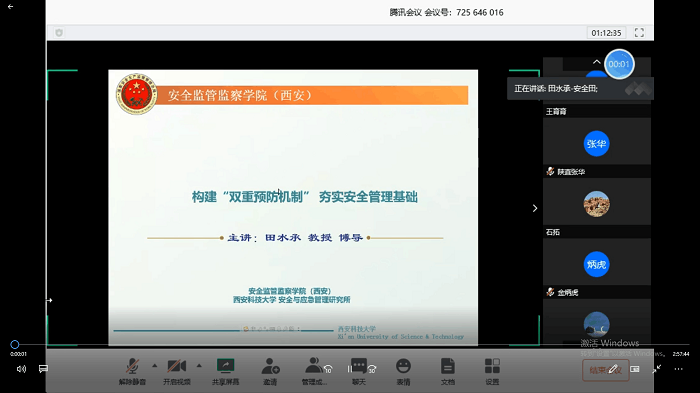Screen dimensions: 700x393
Task: Turn on camera via 开启视频
Action: (x=177, y=372)
